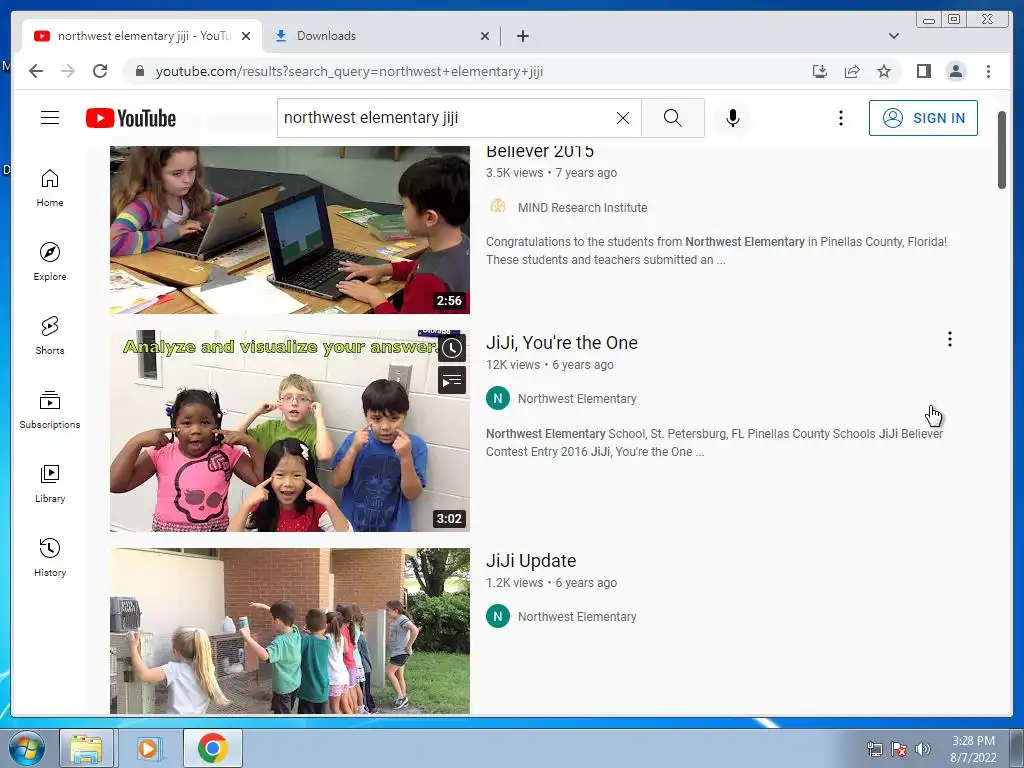1024x768 pixels.
Task: Start voice search with the microphone icon
Action: [733, 118]
